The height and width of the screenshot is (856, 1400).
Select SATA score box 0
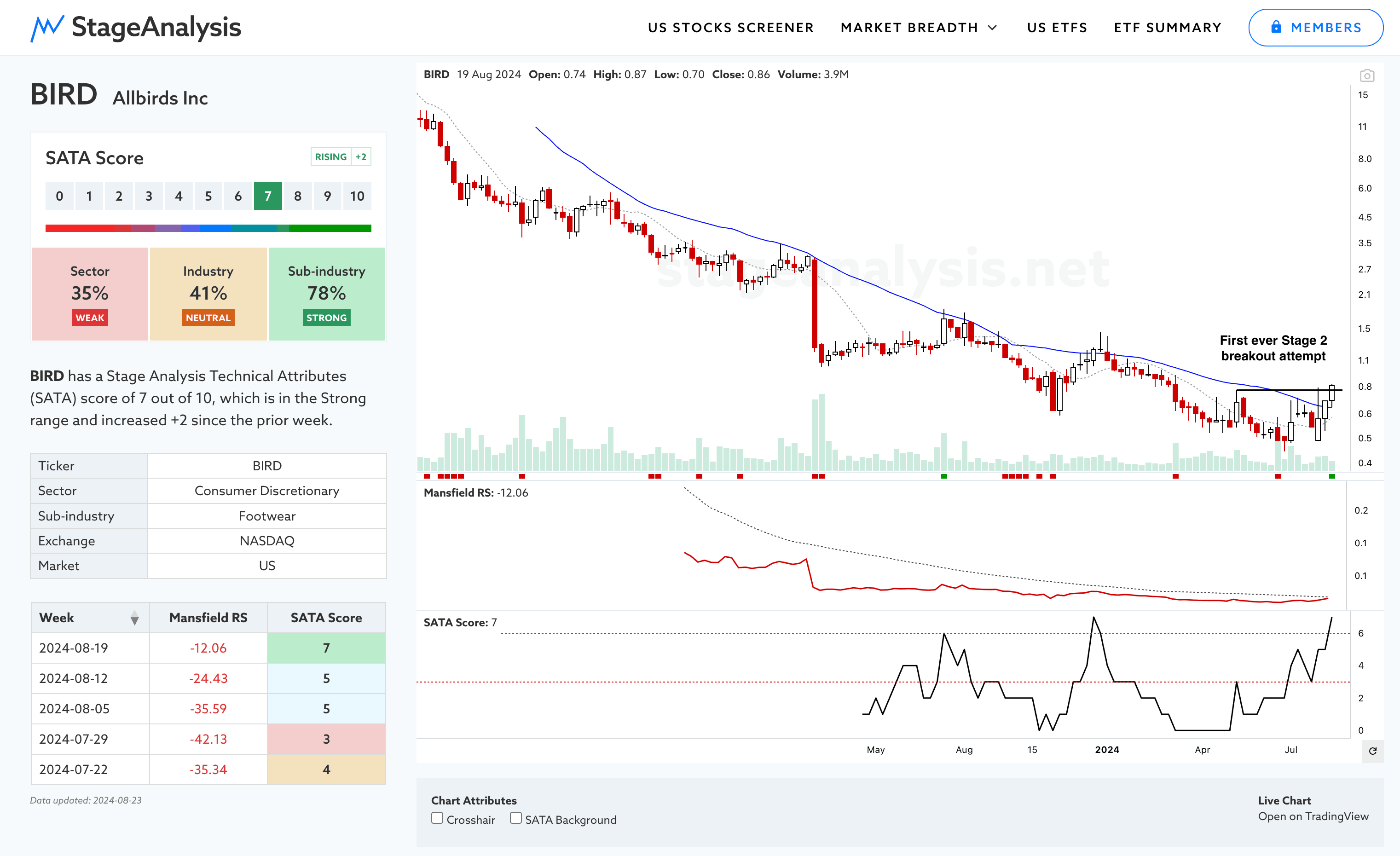pyautogui.click(x=60, y=196)
